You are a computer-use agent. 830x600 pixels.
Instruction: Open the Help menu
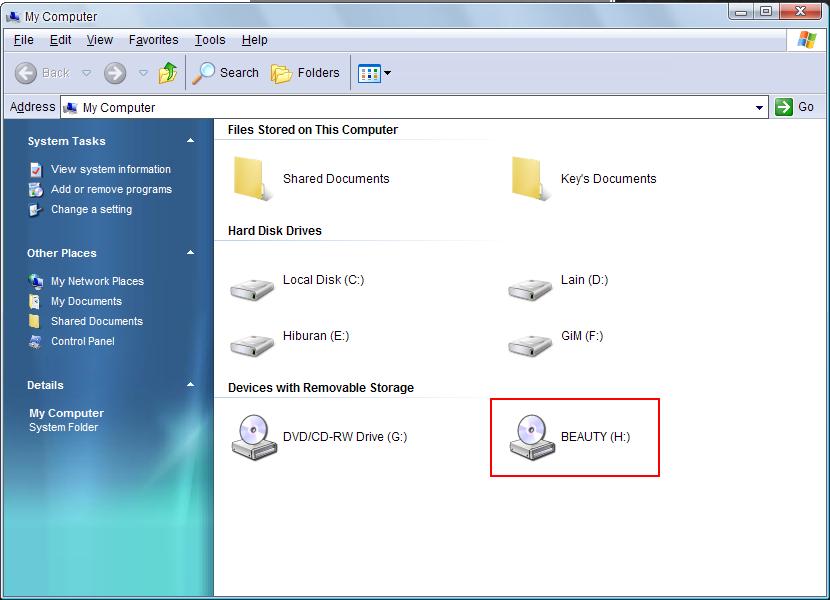[x=255, y=40]
